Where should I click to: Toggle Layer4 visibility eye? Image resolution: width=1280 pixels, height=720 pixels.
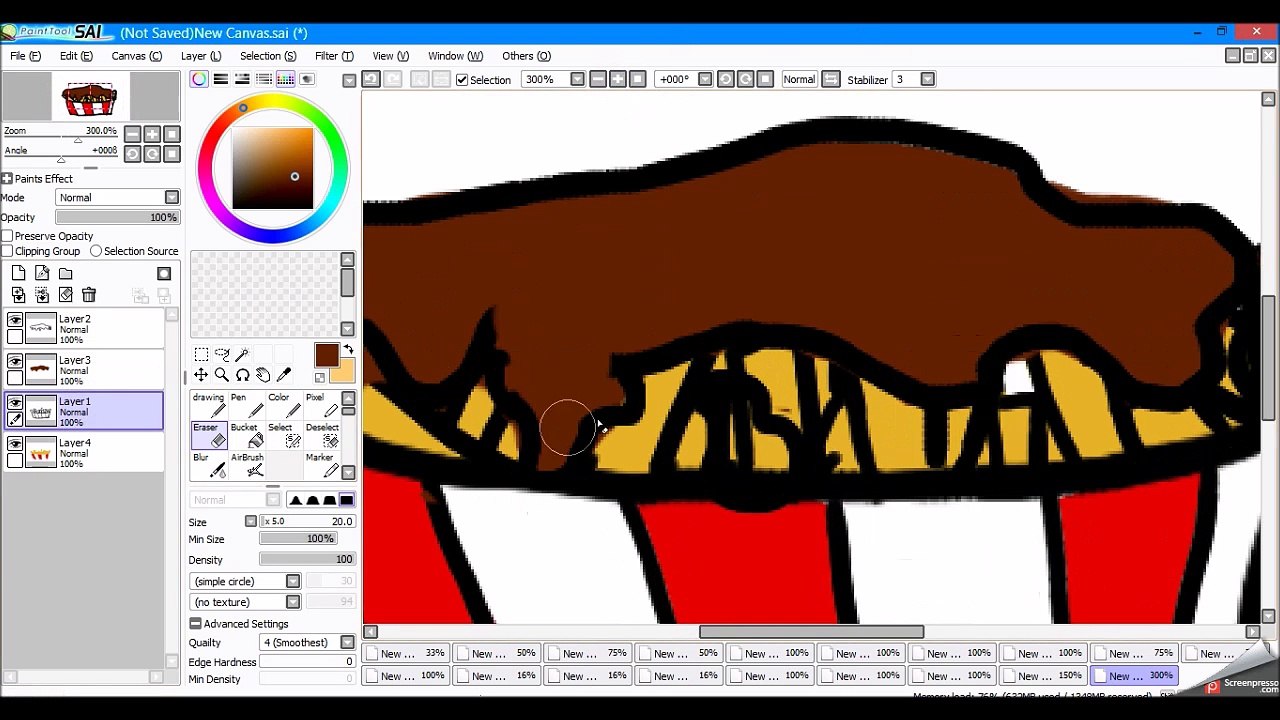(x=15, y=443)
